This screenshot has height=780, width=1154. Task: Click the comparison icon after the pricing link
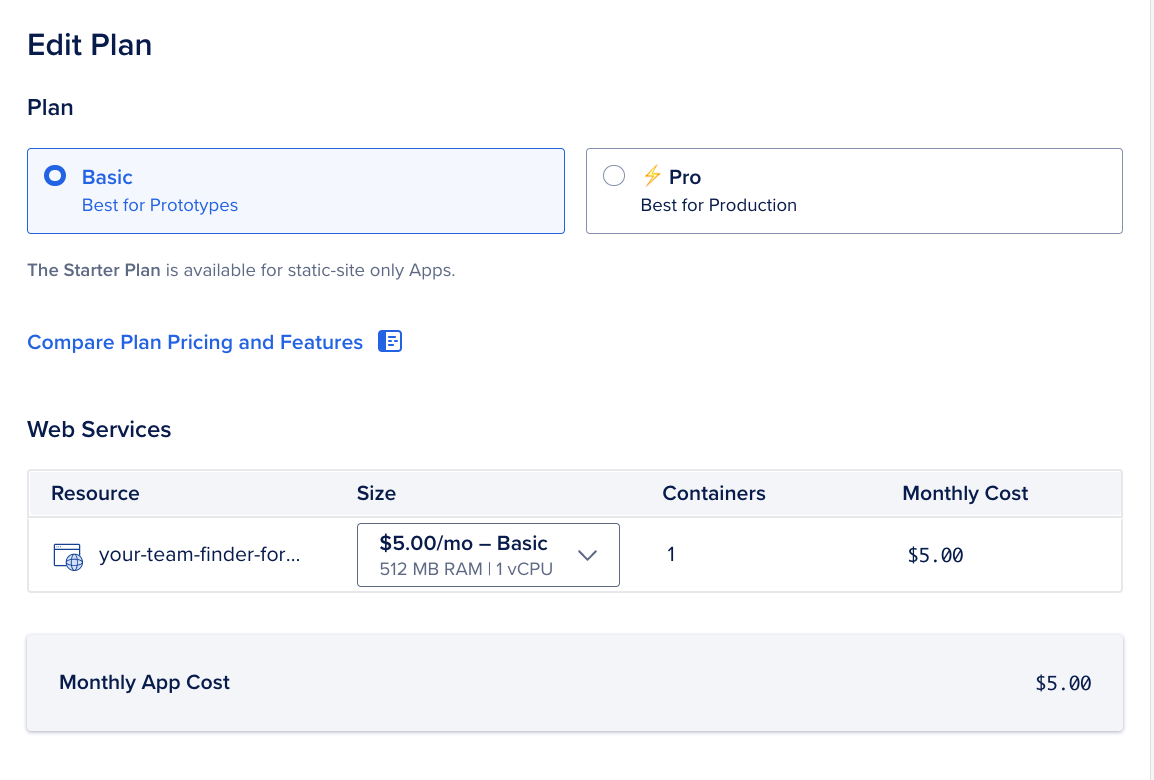pyautogui.click(x=390, y=342)
